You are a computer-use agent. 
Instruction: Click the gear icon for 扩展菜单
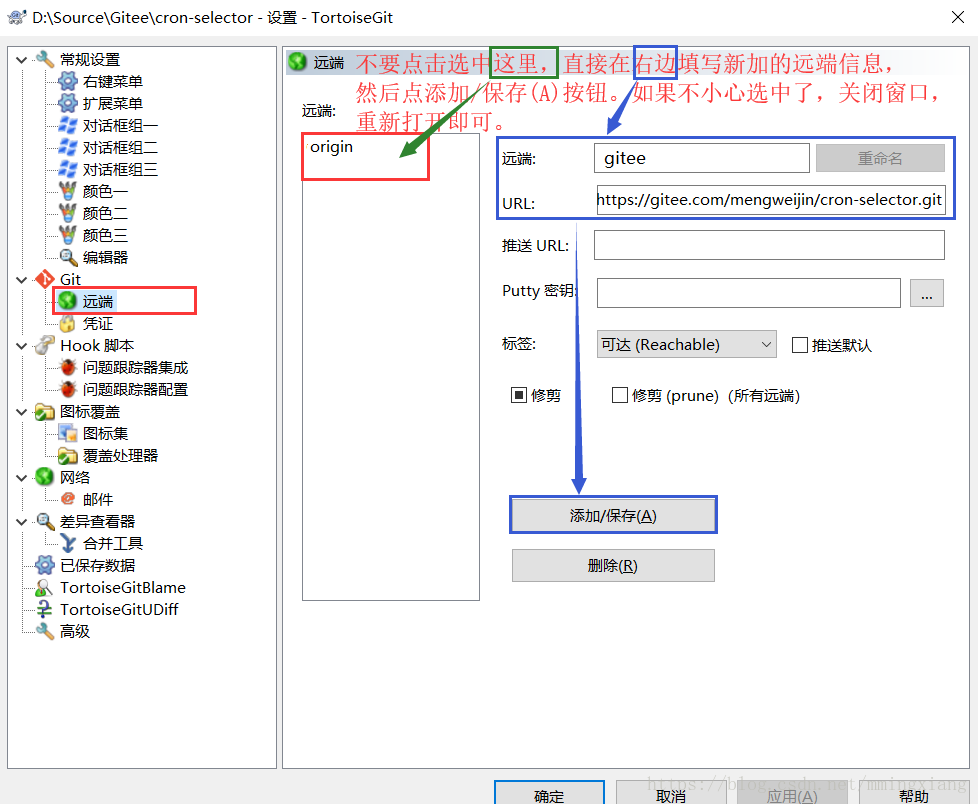pyautogui.click(x=67, y=103)
